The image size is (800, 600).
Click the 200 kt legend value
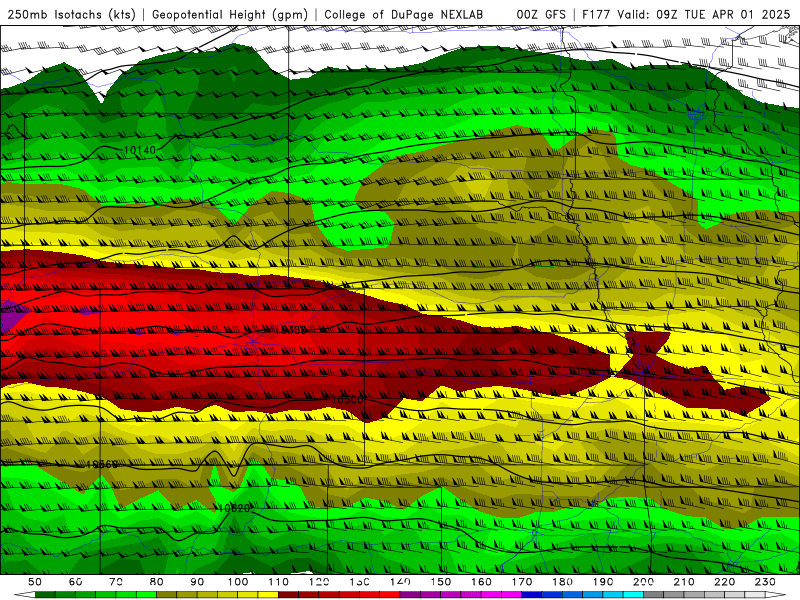pos(644,582)
